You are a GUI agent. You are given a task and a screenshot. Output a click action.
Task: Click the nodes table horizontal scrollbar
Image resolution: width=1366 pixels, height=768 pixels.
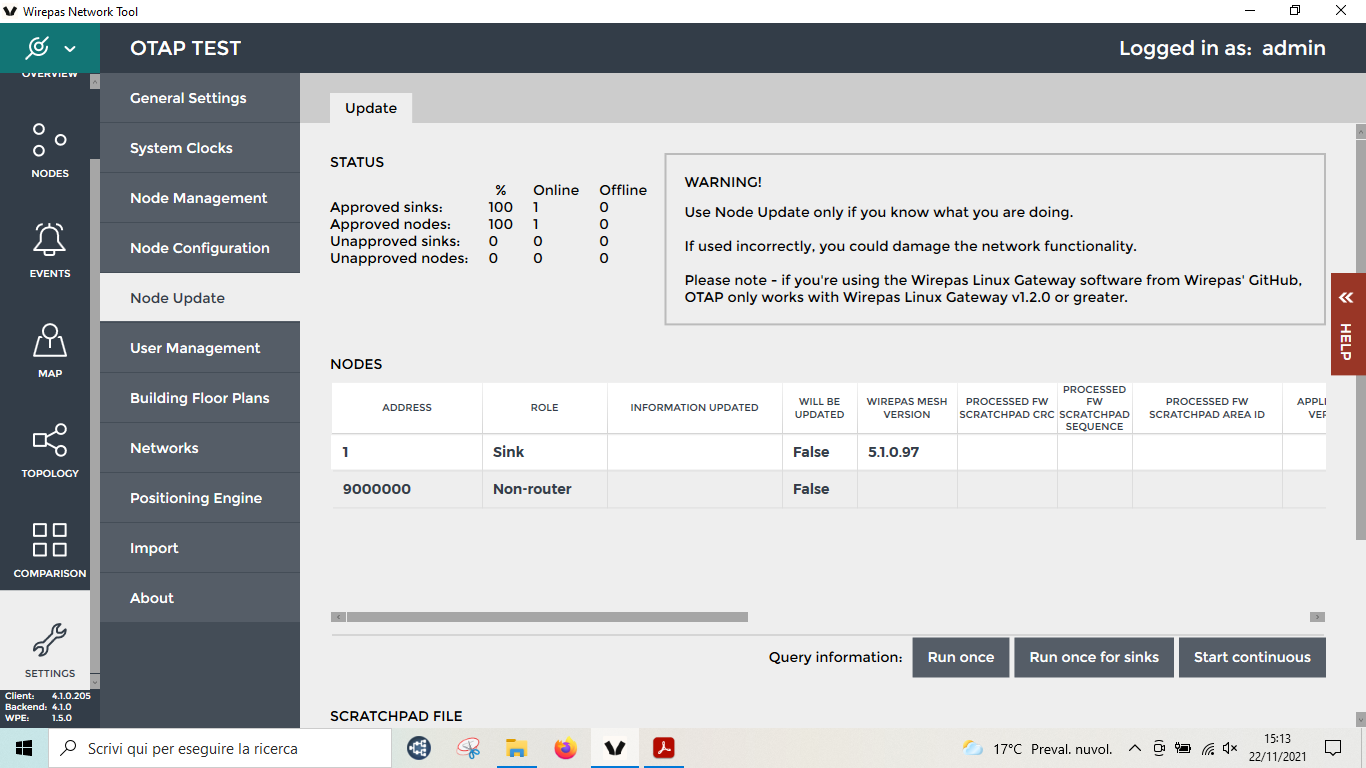pos(547,617)
